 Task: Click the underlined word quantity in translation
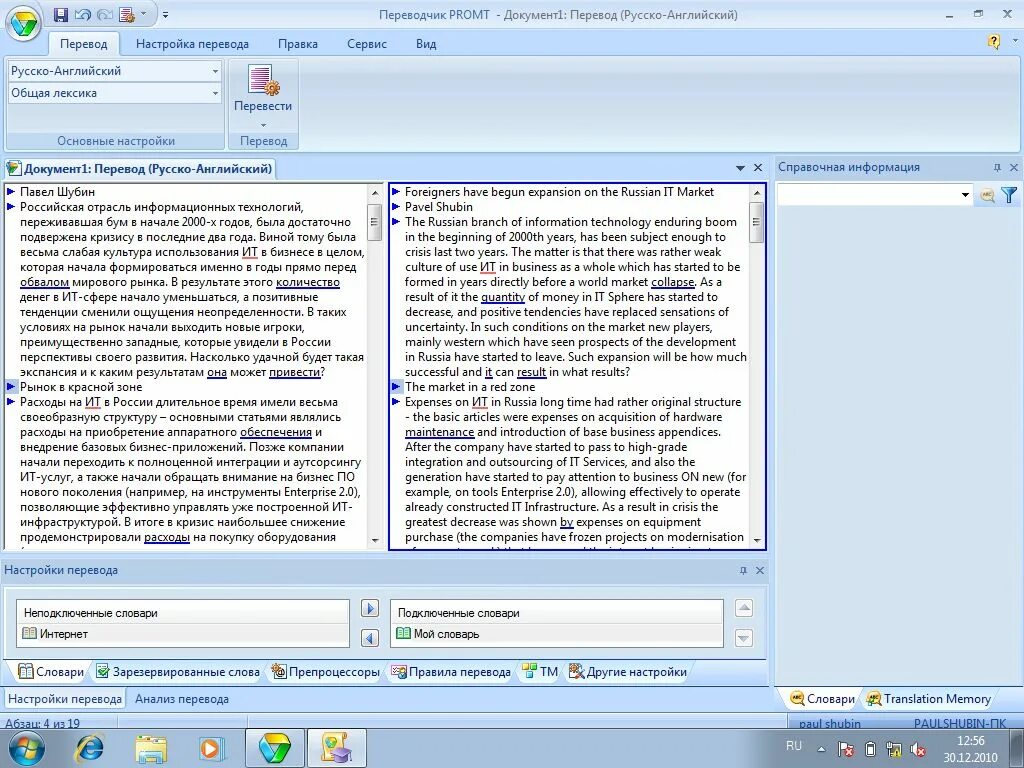(503, 297)
